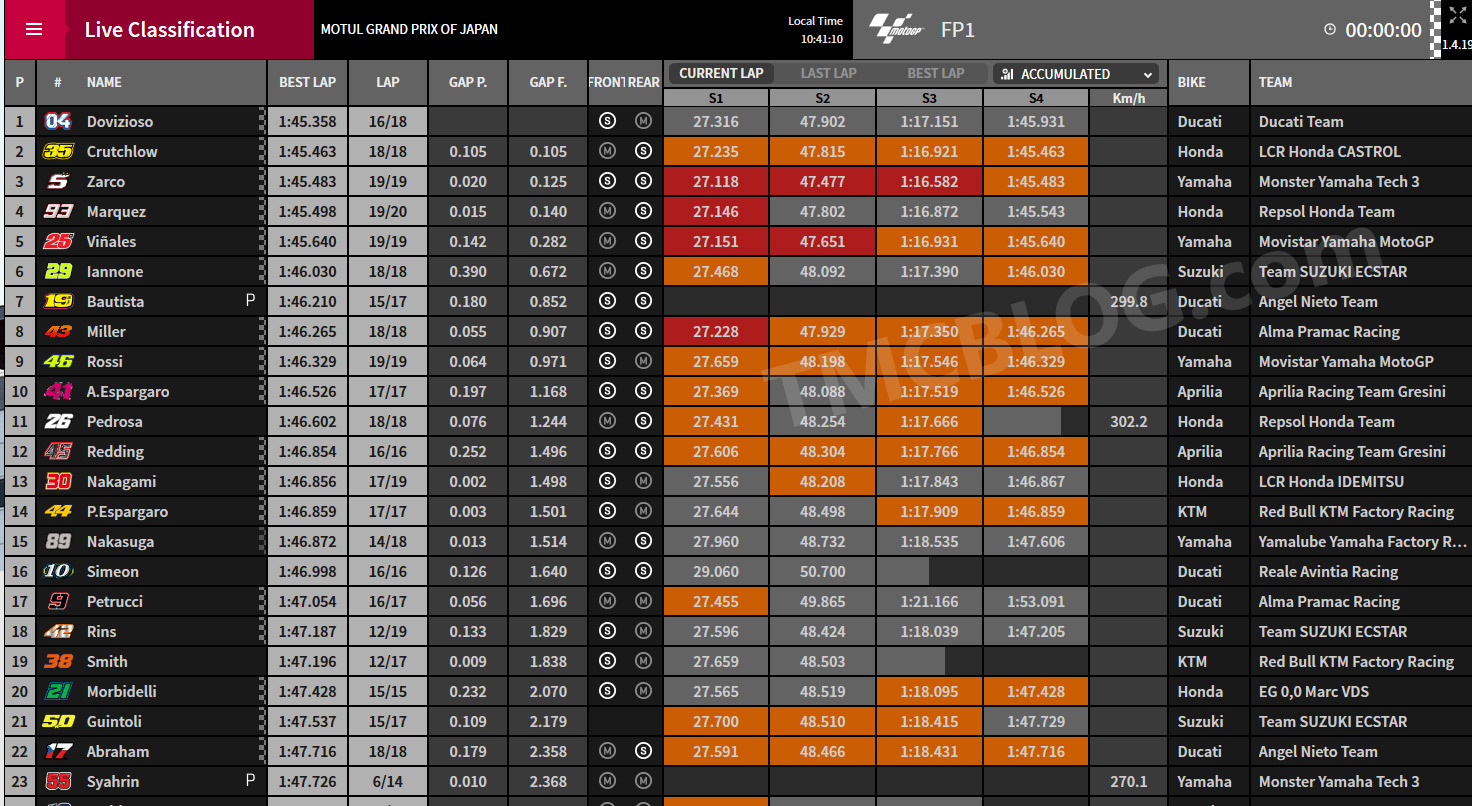Click Rossi's rear tyre compound icon
This screenshot has width=1472, height=806.
643,361
